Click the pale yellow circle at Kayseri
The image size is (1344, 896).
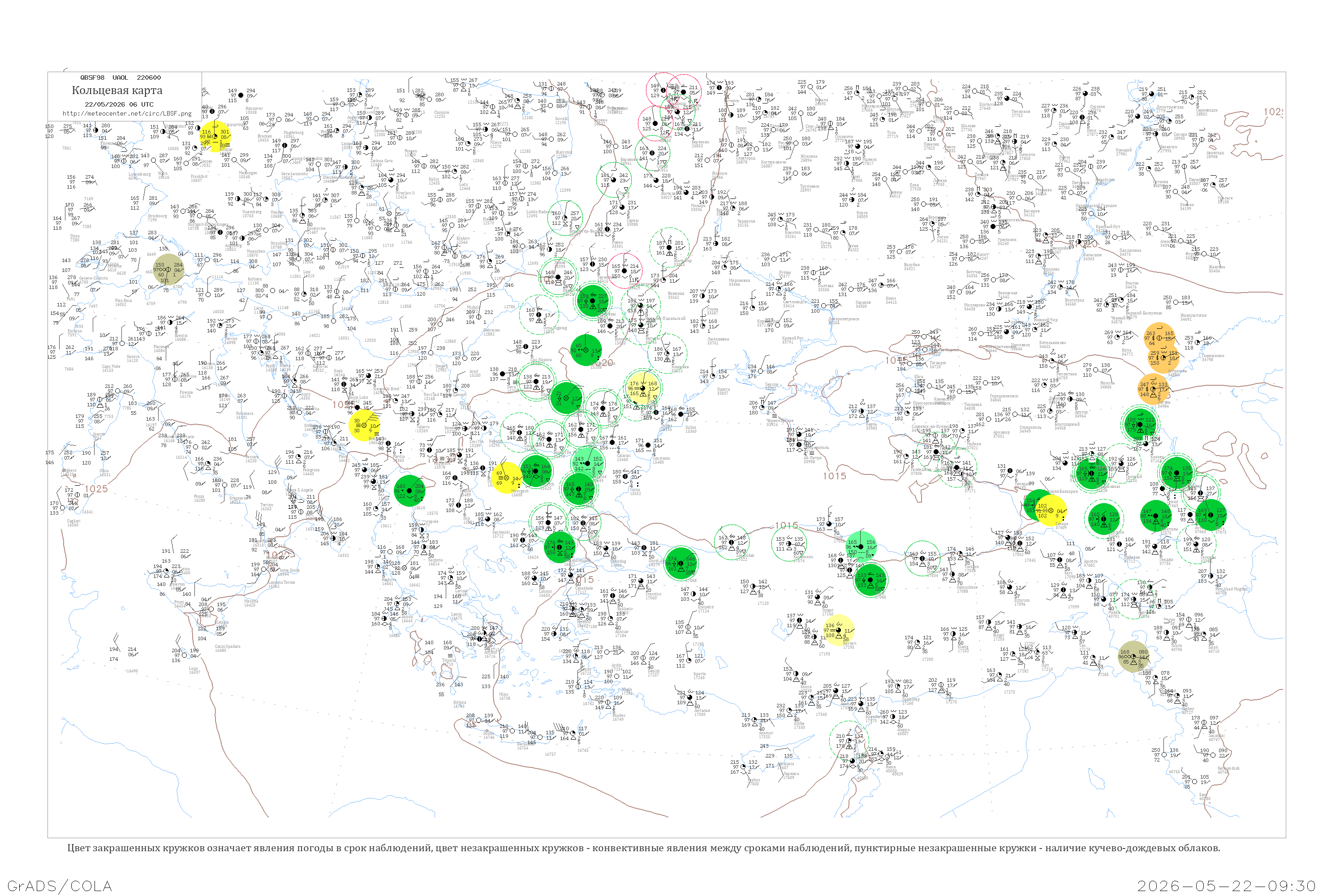[x=838, y=630]
